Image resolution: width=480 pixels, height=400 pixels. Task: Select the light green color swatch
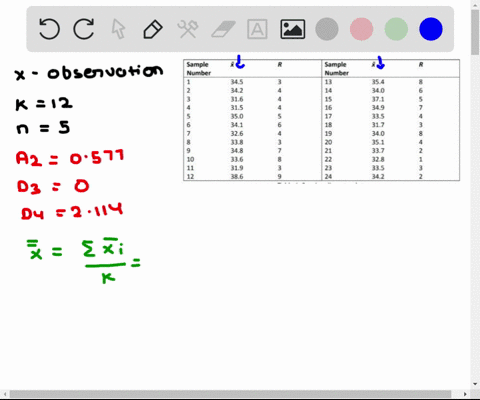pyautogui.click(x=396, y=29)
